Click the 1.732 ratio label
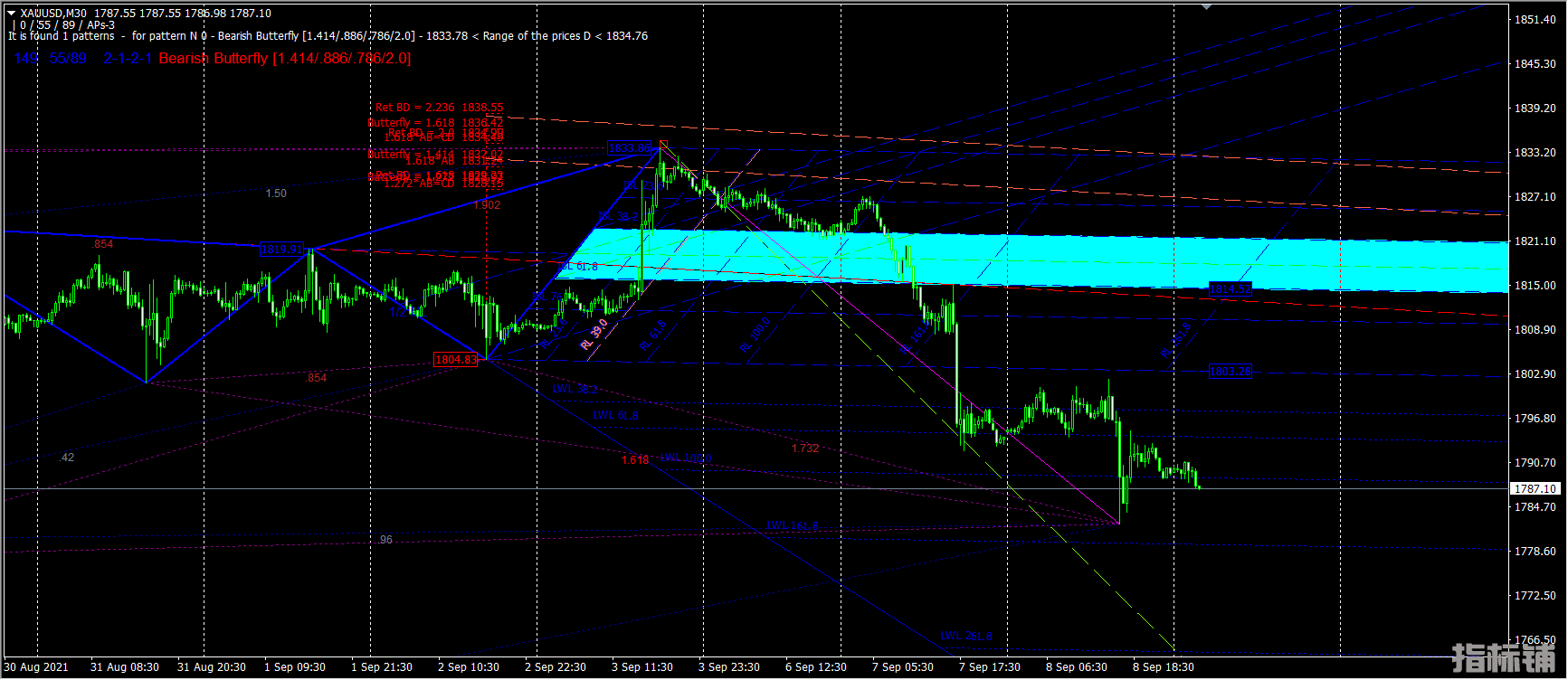Viewport: 1568px width, 680px height. 804,449
